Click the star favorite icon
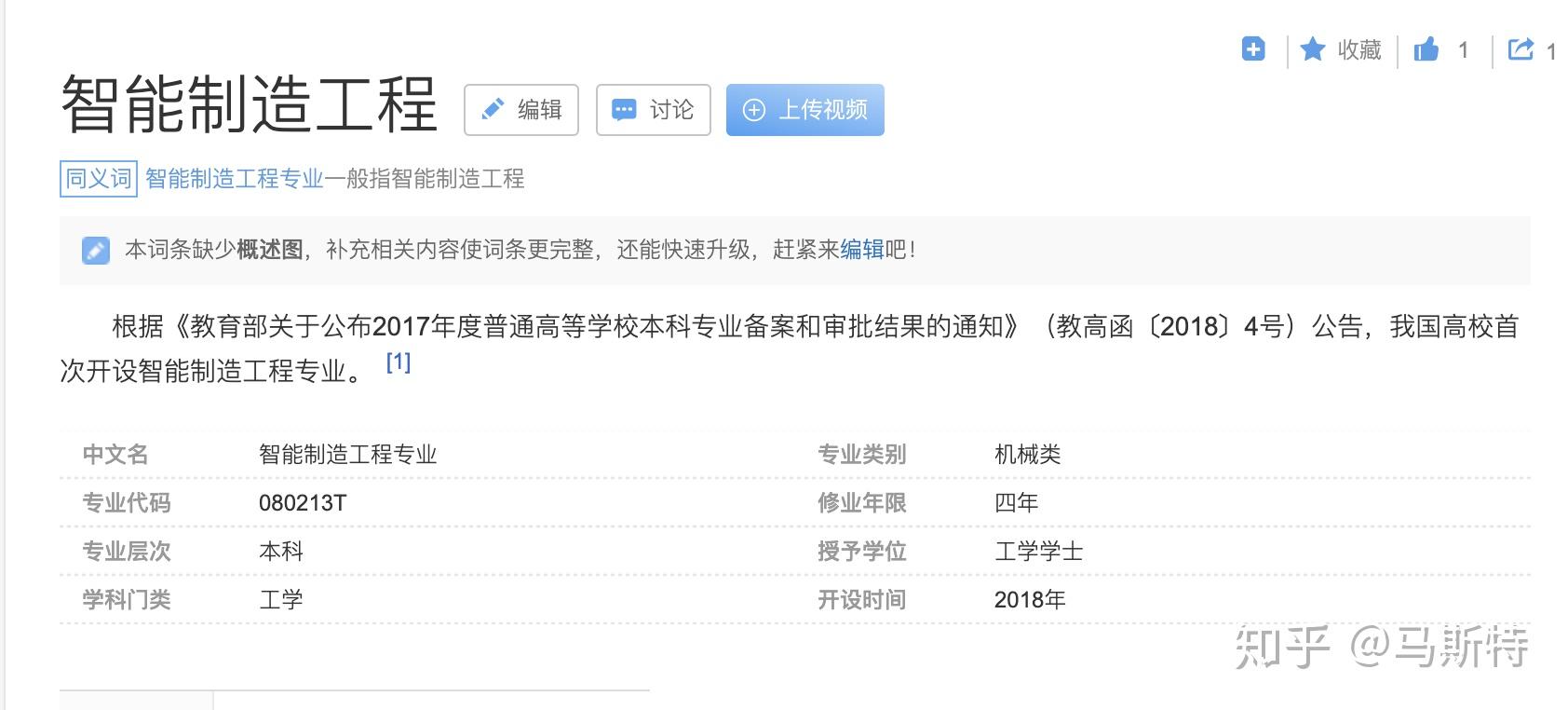The width and height of the screenshot is (1568, 710). click(x=1313, y=49)
